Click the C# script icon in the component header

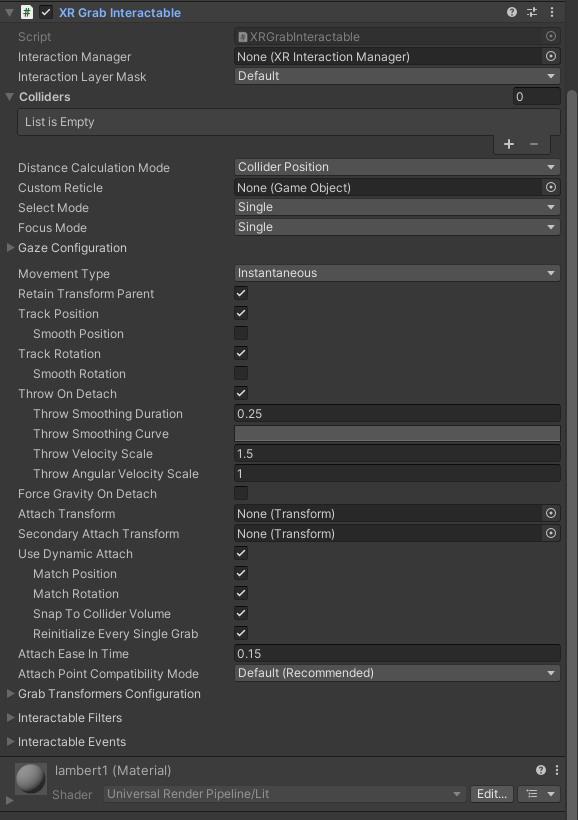tap(27, 12)
